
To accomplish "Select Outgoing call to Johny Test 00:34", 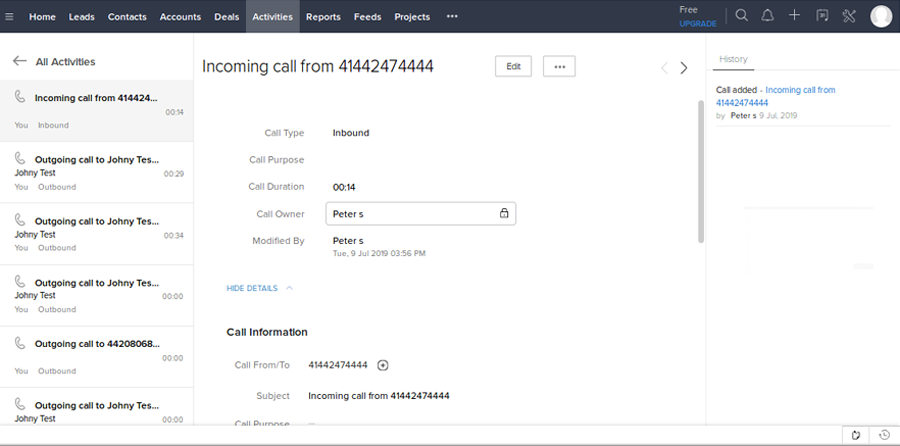I will (96, 234).
